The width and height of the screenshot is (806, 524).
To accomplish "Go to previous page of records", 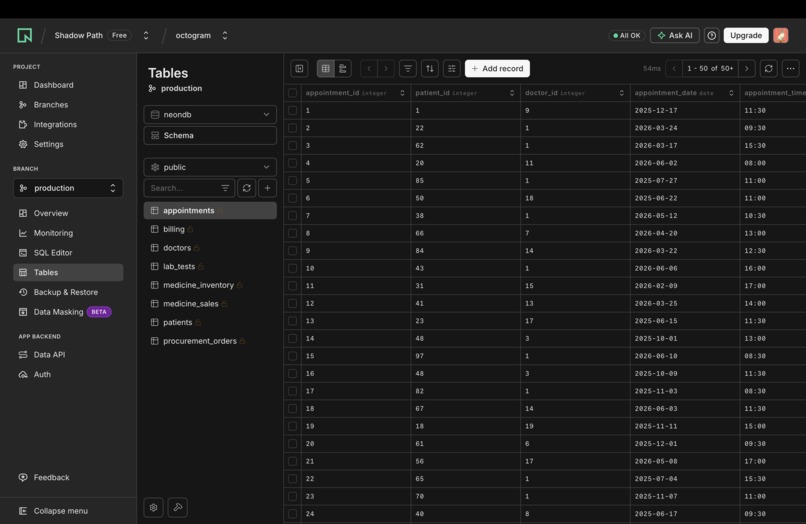I will [674, 68].
